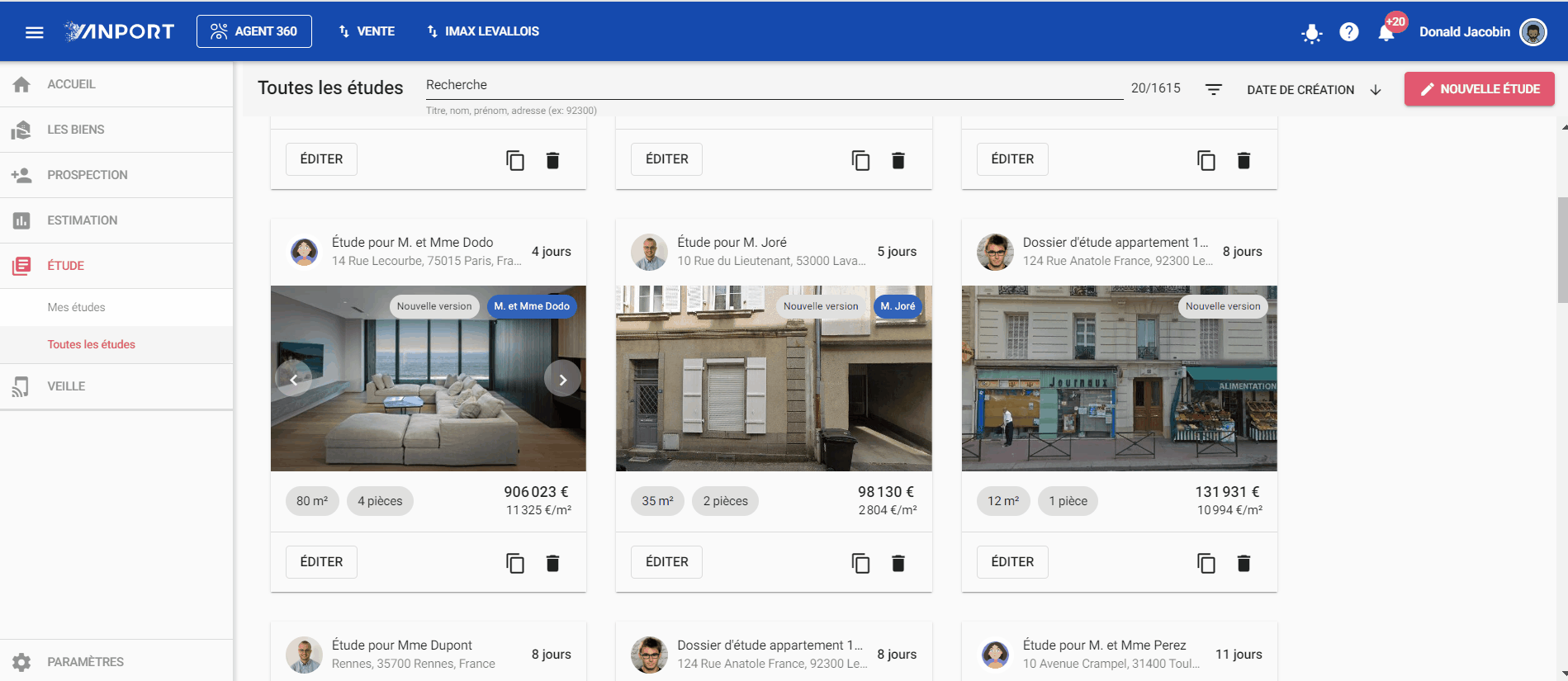Duplicate the 131 931 € apartment study
1568x681 pixels.
(1206, 563)
